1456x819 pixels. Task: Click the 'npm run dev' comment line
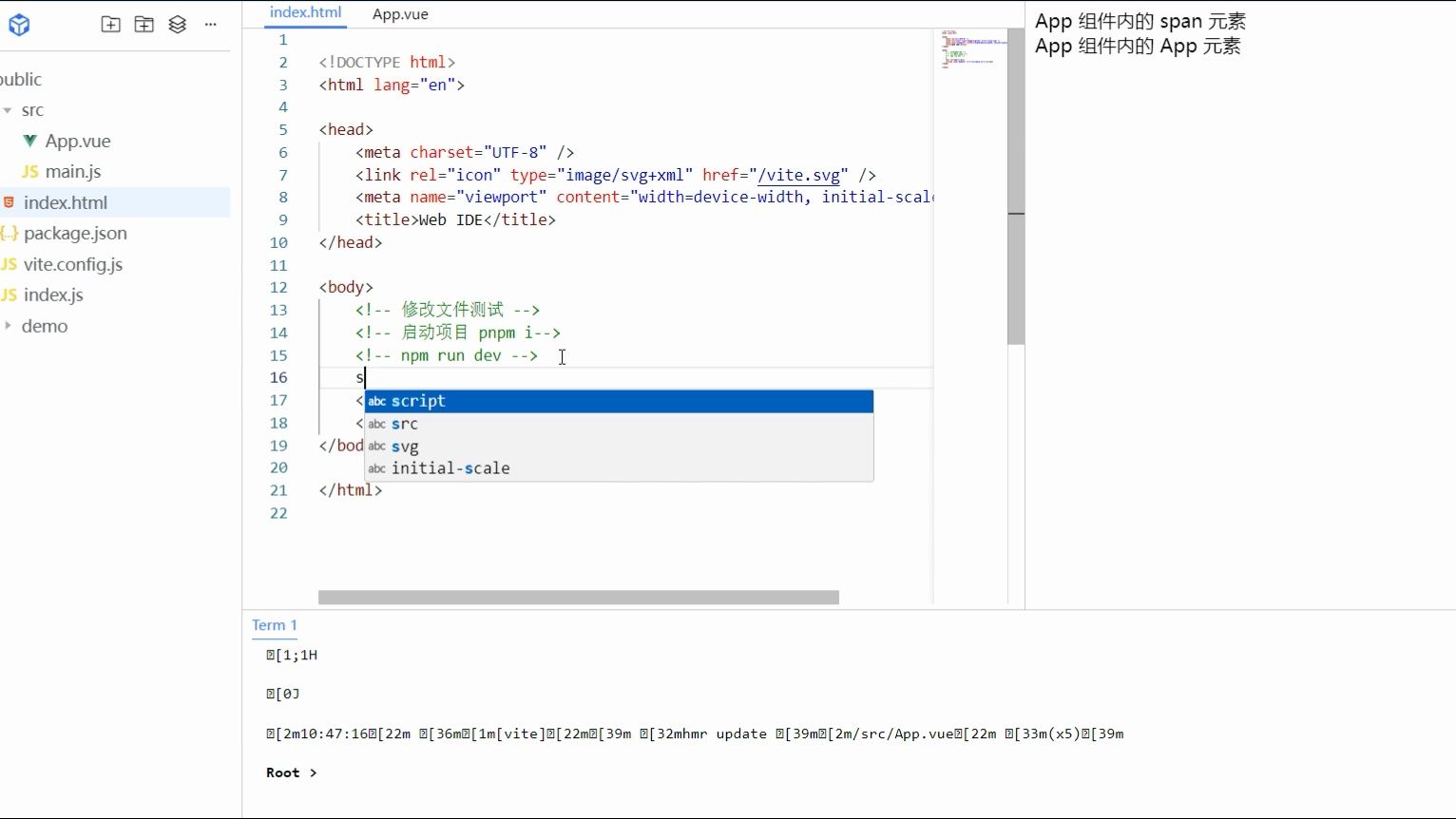447,355
